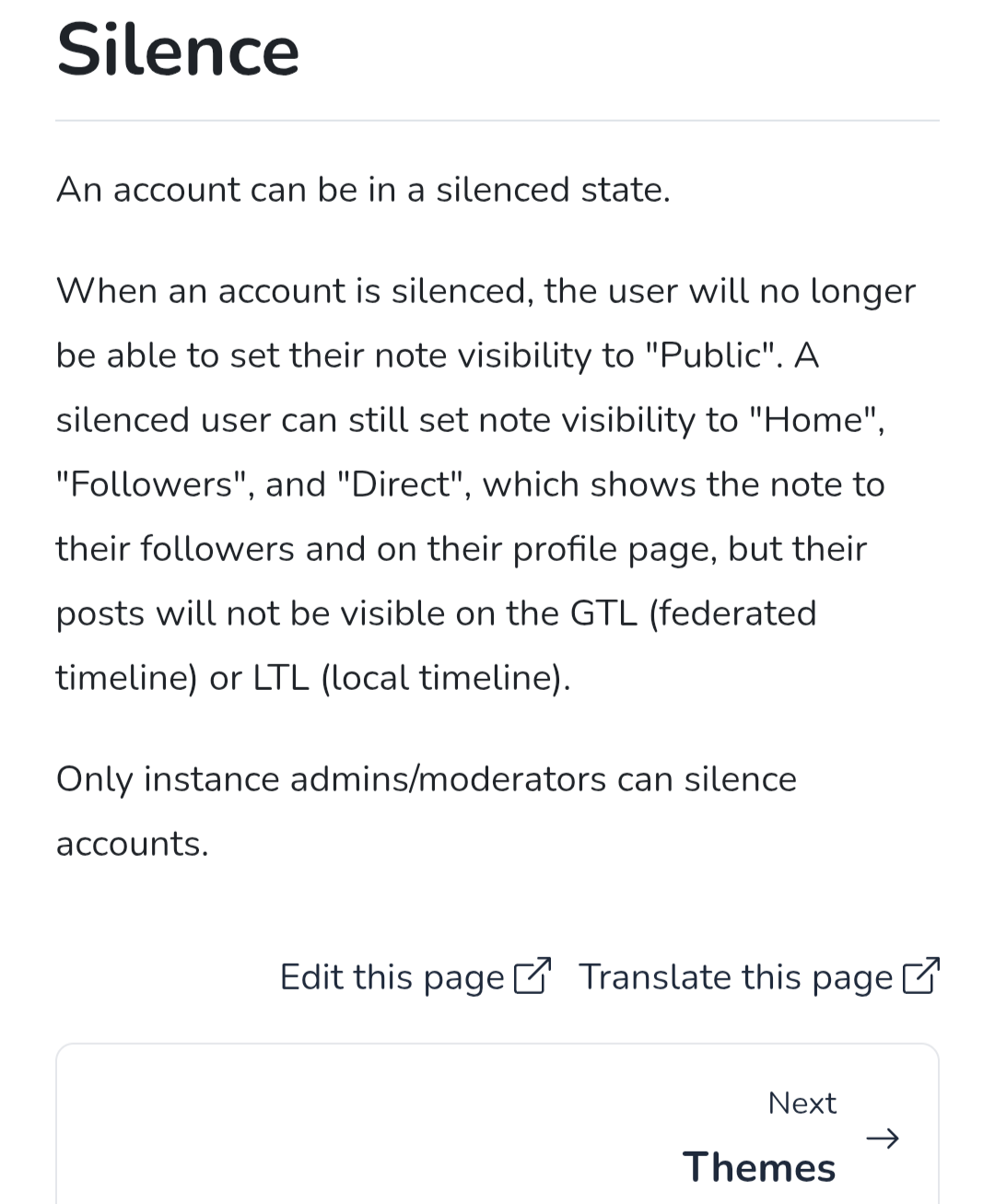The height and width of the screenshot is (1204, 995).
Task: Click the external-link icon beside Translate this page
Action: pyautogui.click(x=920, y=976)
